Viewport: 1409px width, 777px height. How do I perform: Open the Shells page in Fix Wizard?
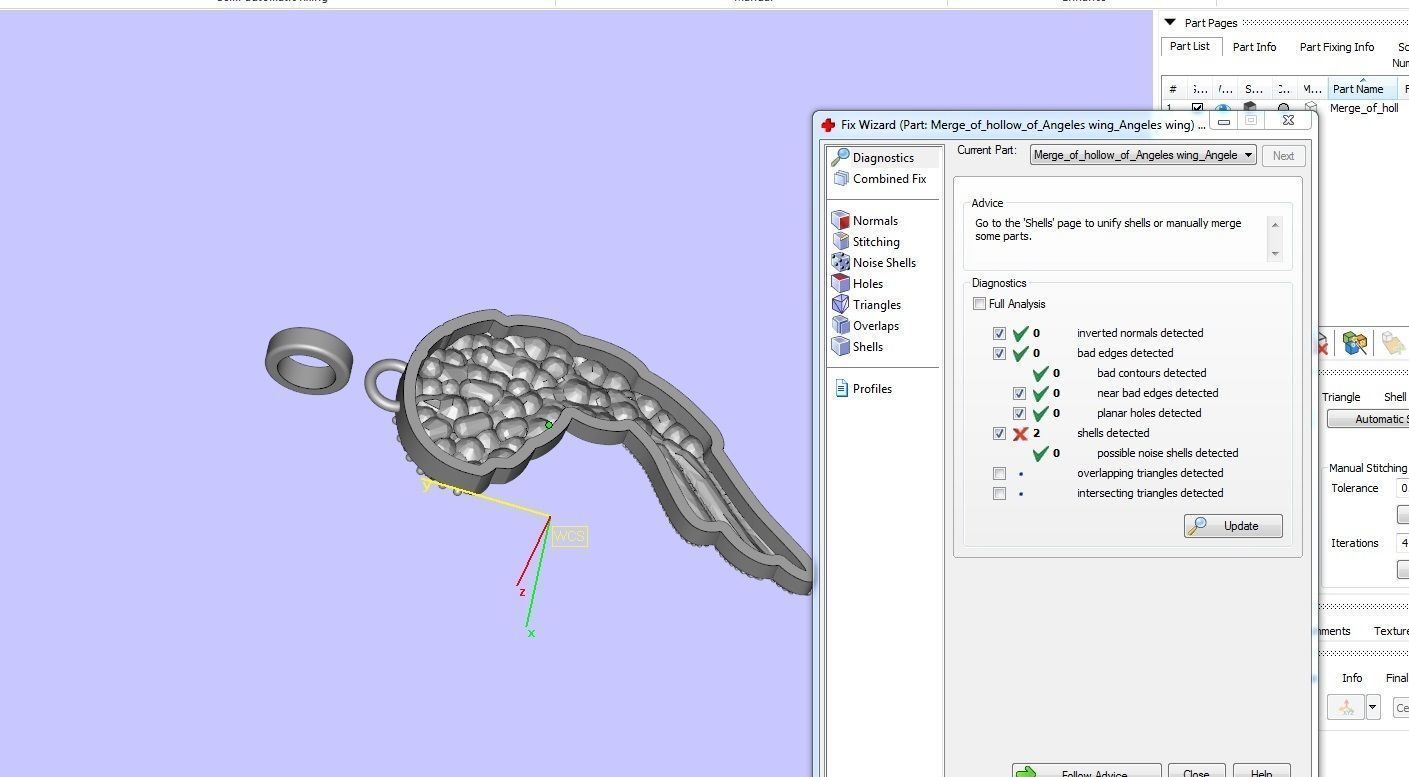point(858,347)
